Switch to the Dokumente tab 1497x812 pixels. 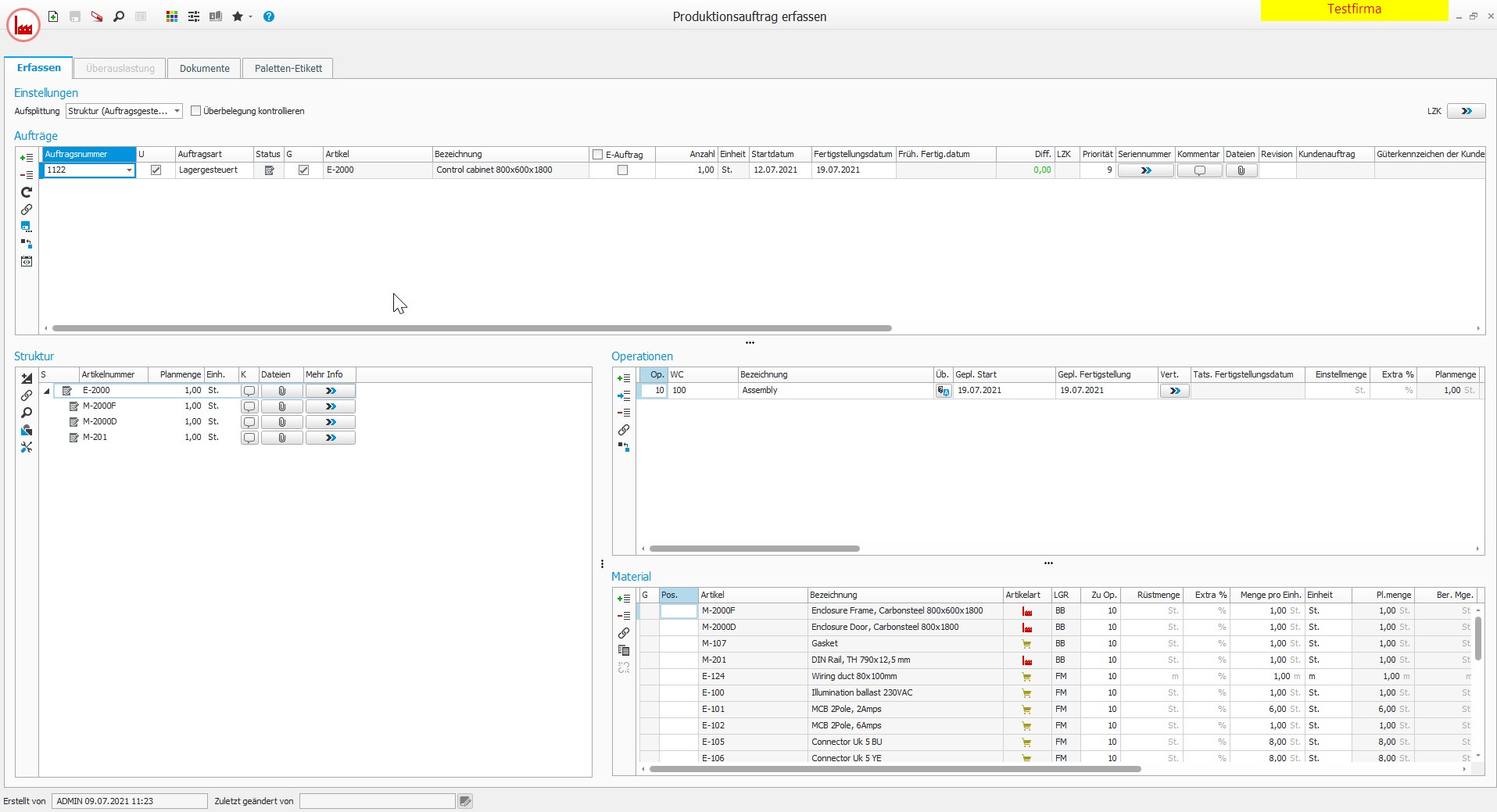tap(204, 69)
